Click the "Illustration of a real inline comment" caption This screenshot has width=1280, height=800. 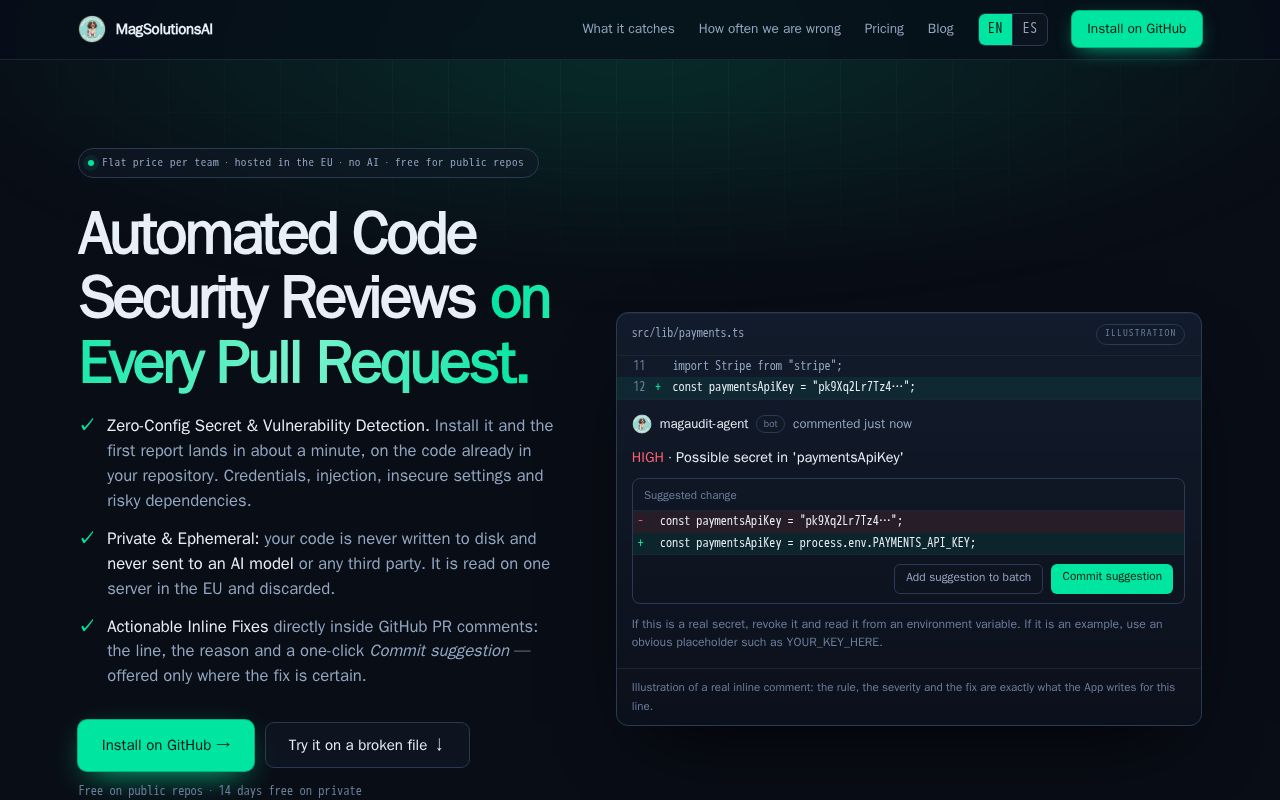point(903,696)
